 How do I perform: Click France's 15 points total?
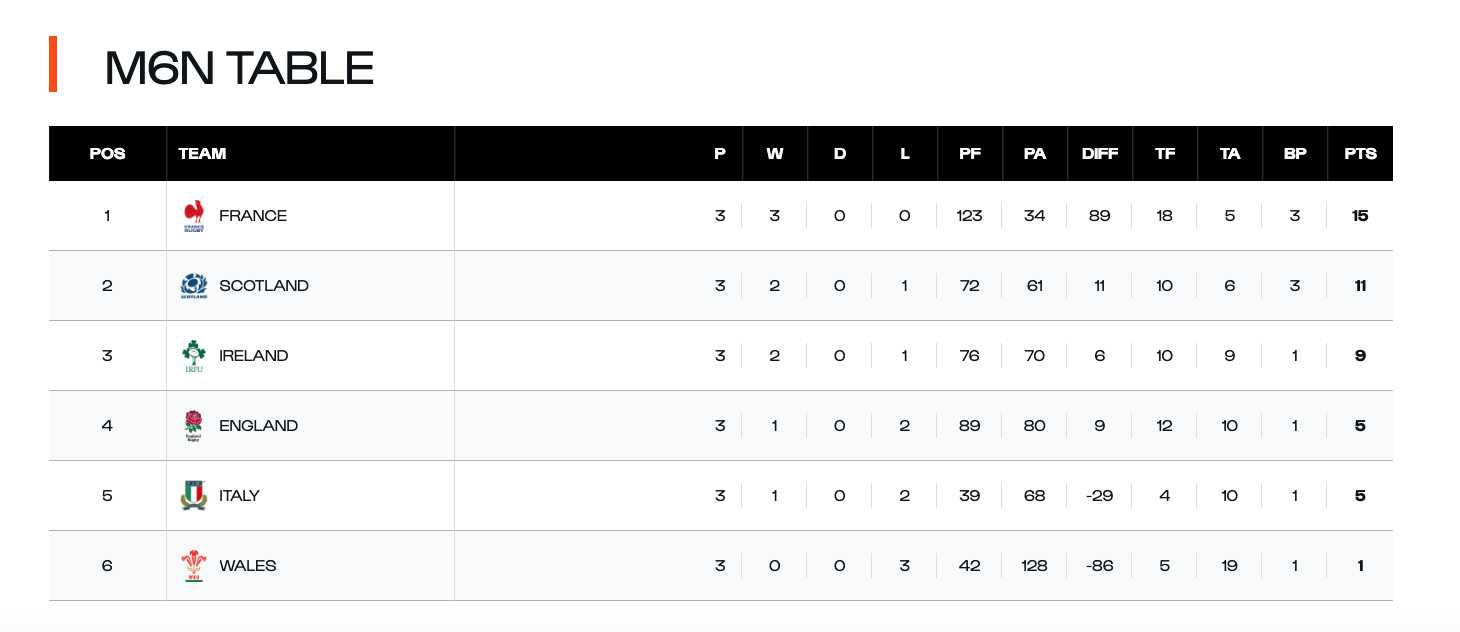click(x=1360, y=216)
